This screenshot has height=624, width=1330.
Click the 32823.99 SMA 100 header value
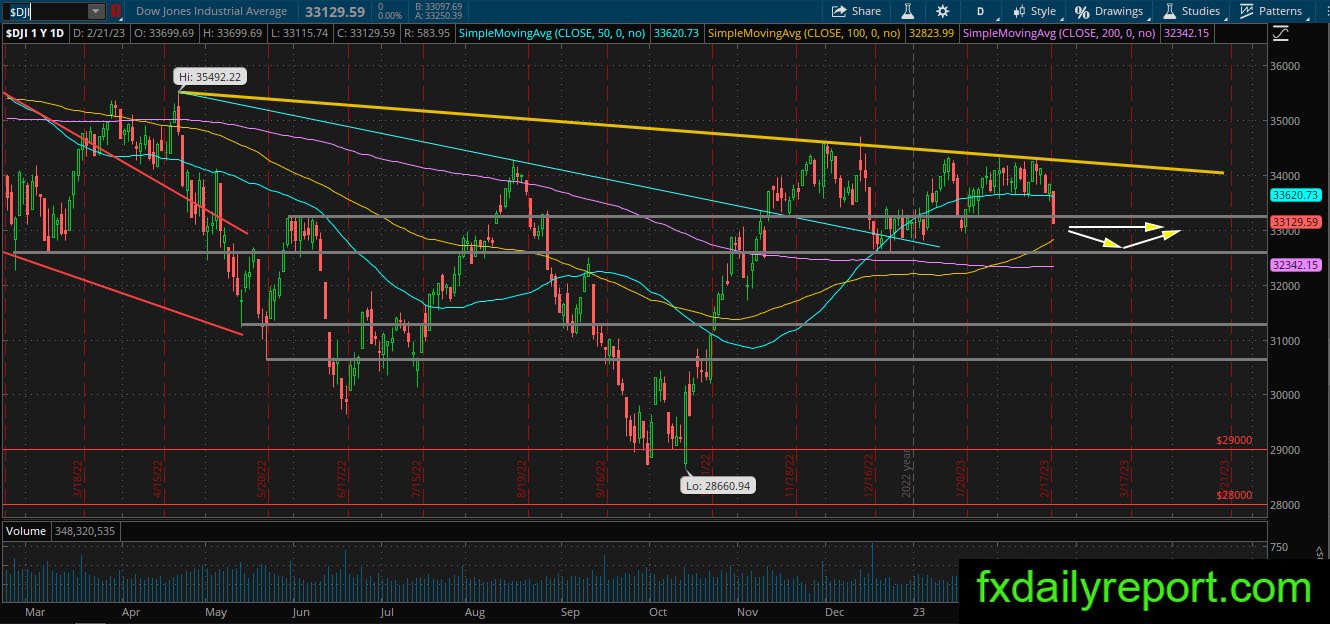pos(930,33)
